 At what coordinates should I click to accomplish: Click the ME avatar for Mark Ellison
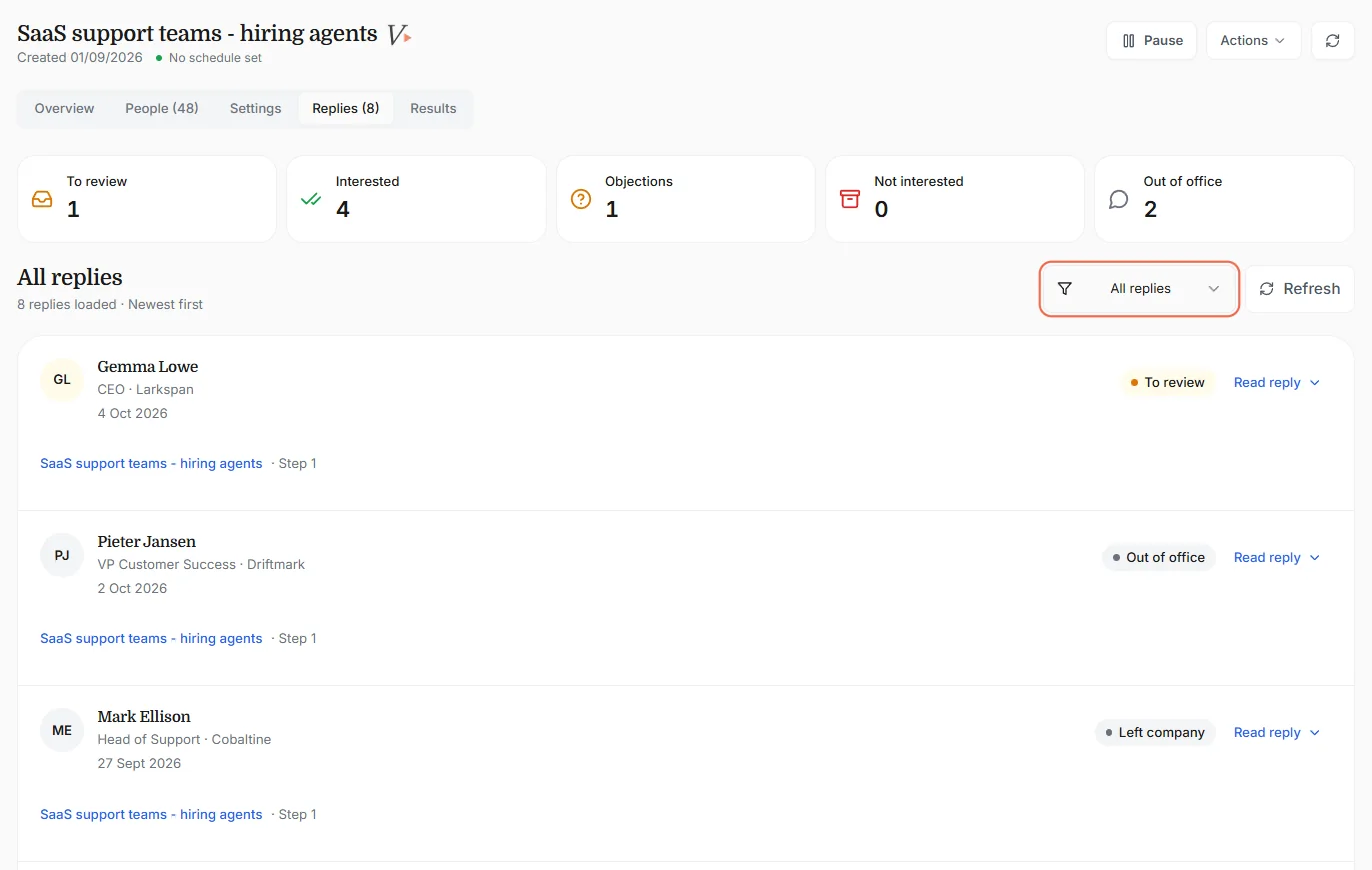tap(62, 730)
